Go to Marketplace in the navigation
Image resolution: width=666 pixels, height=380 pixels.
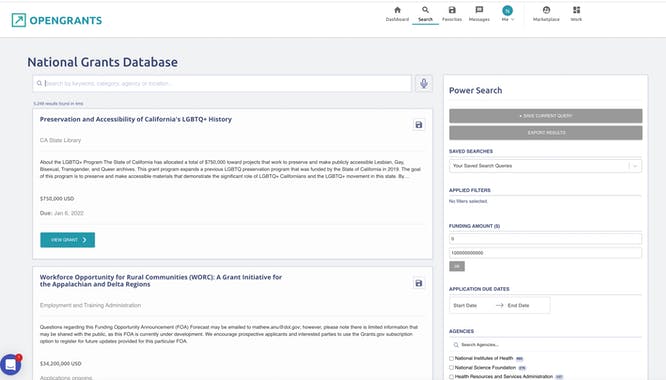(x=546, y=14)
